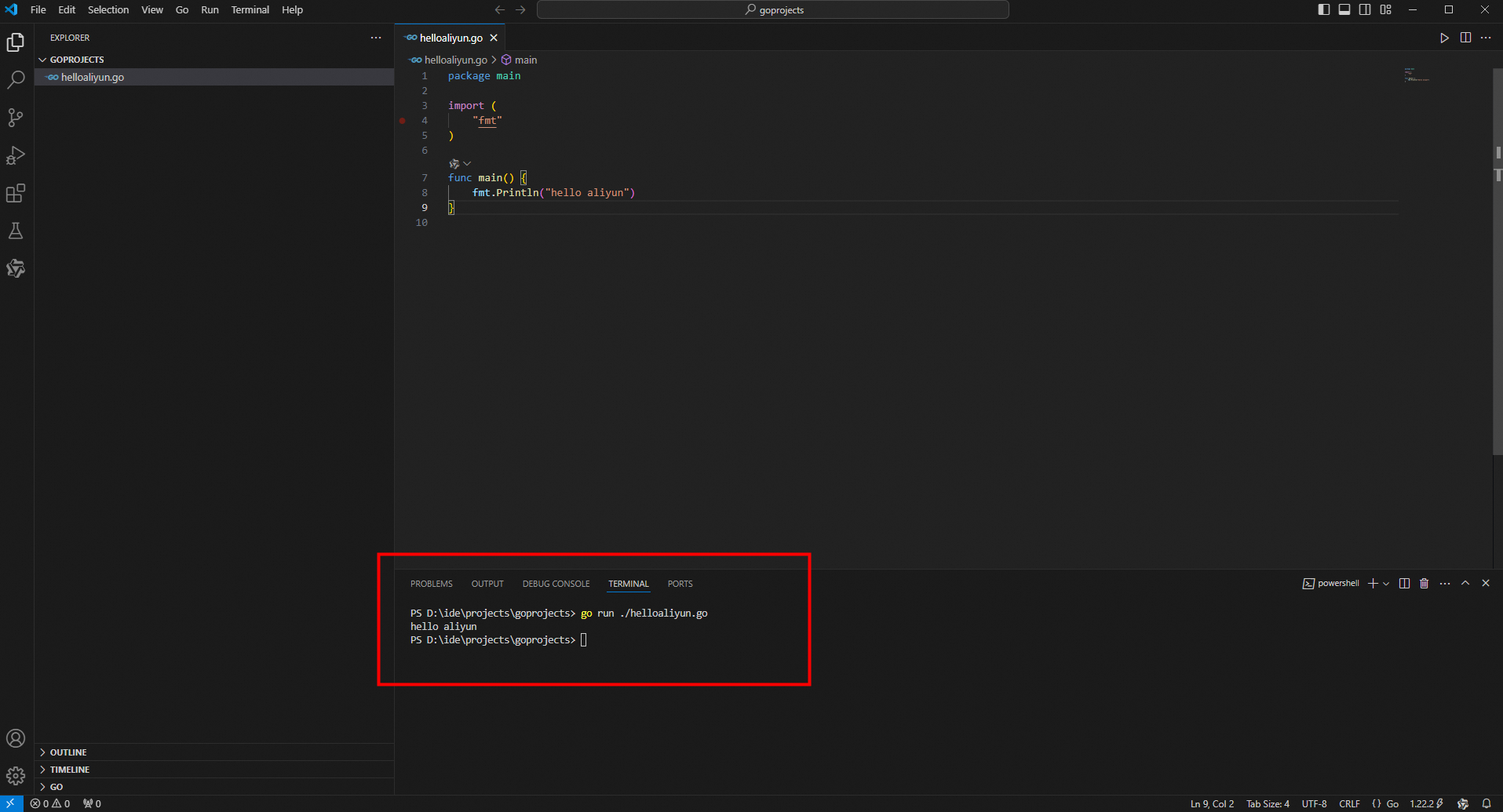Viewport: 1503px width, 812px height.
Task: Click Go version 1.22.2 in status bar
Action: (1426, 803)
